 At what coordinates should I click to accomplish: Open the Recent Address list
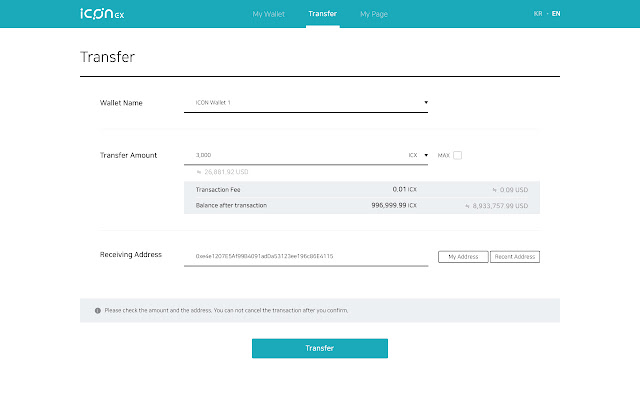515,257
